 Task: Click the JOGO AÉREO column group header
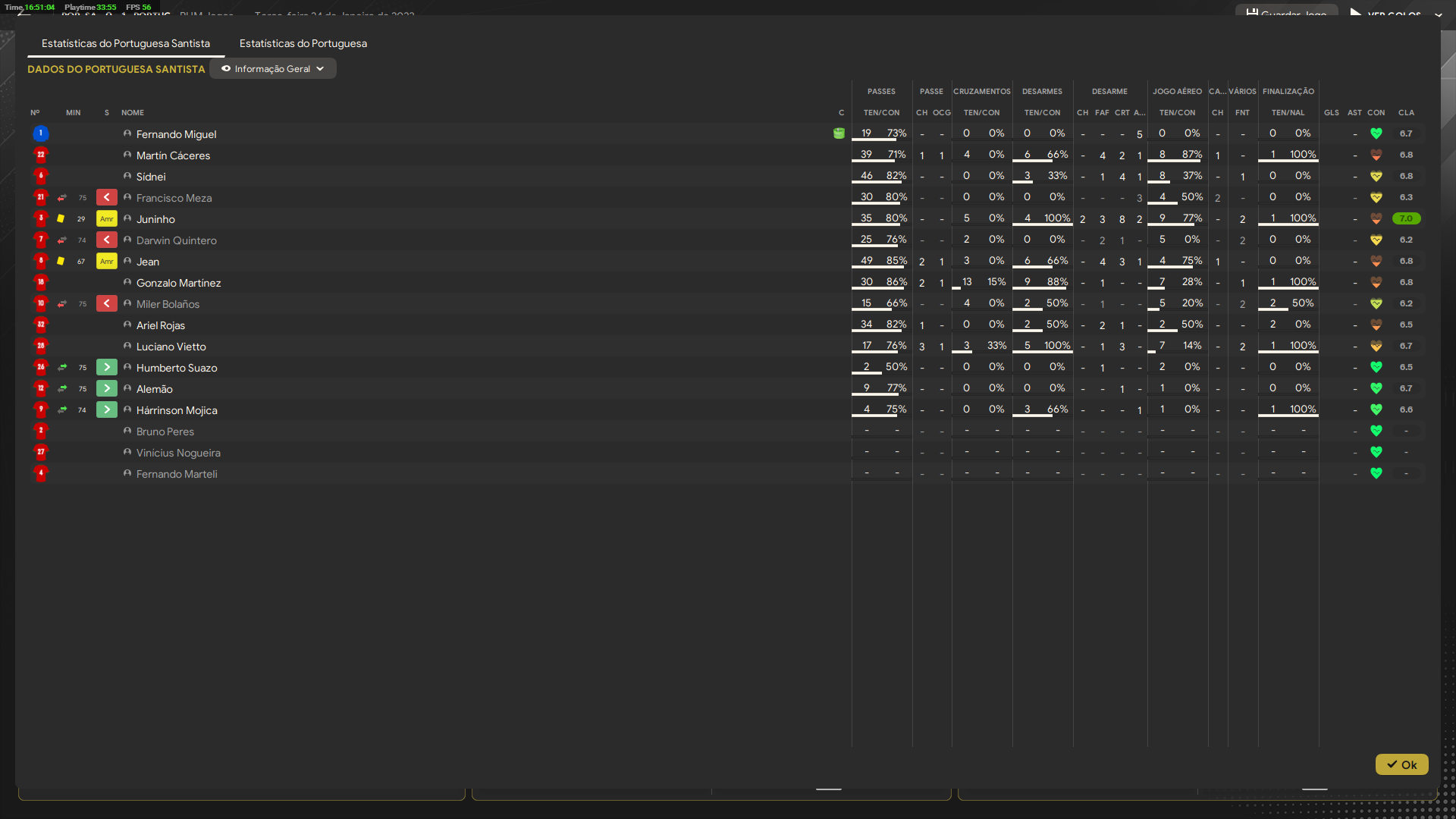1177,91
